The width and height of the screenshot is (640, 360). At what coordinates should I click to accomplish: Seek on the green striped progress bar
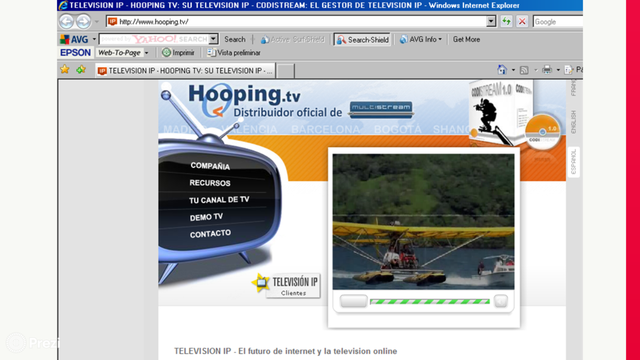(429, 302)
